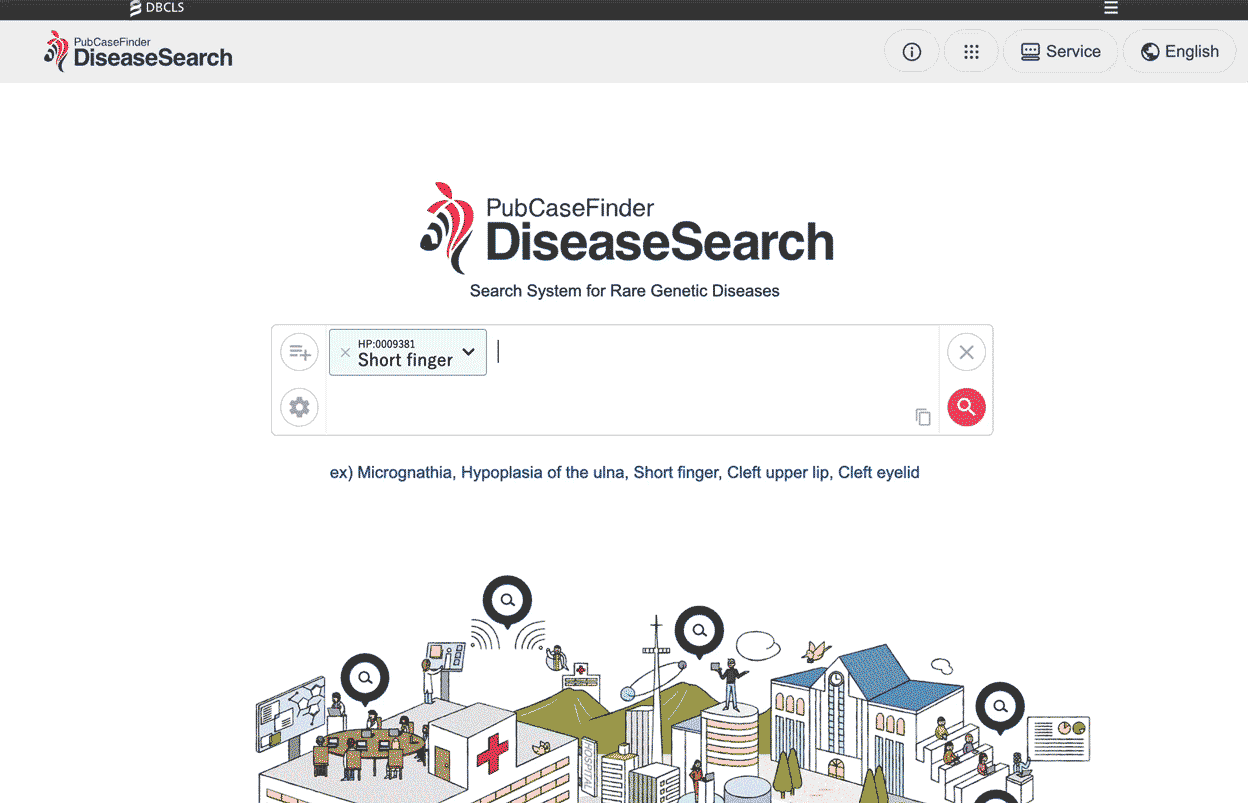This screenshot has height=803, width=1248.
Task: Click the add-list text input icon
Action: click(x=299, y=352)
